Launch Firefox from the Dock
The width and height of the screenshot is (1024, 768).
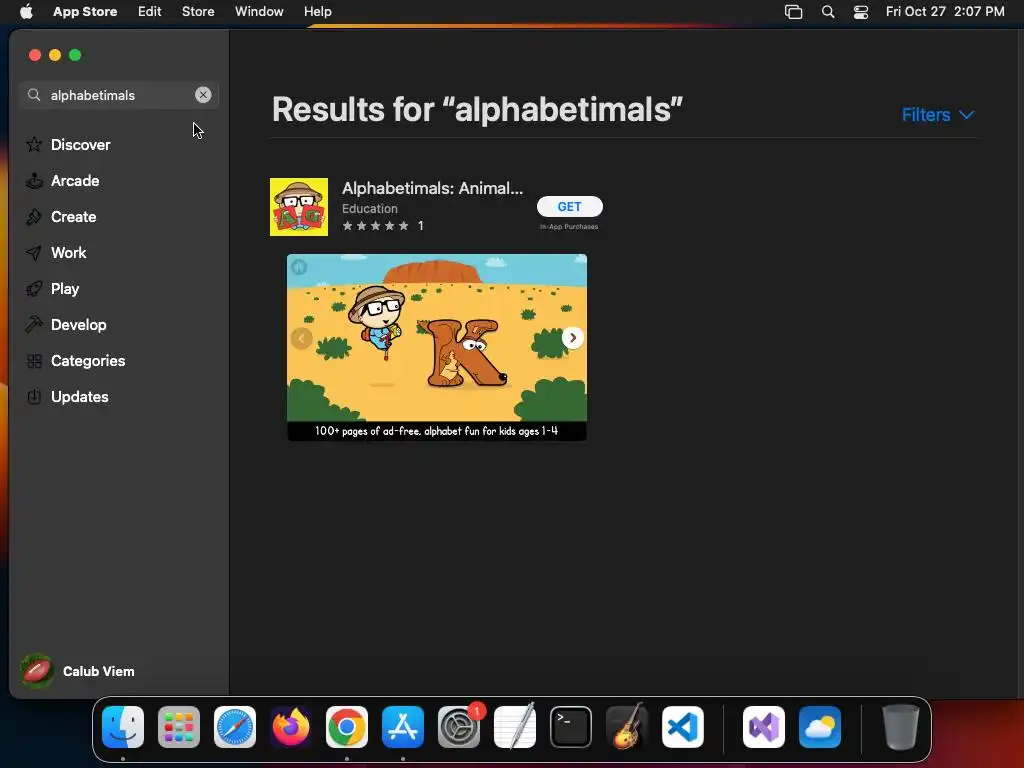point(291,727)
